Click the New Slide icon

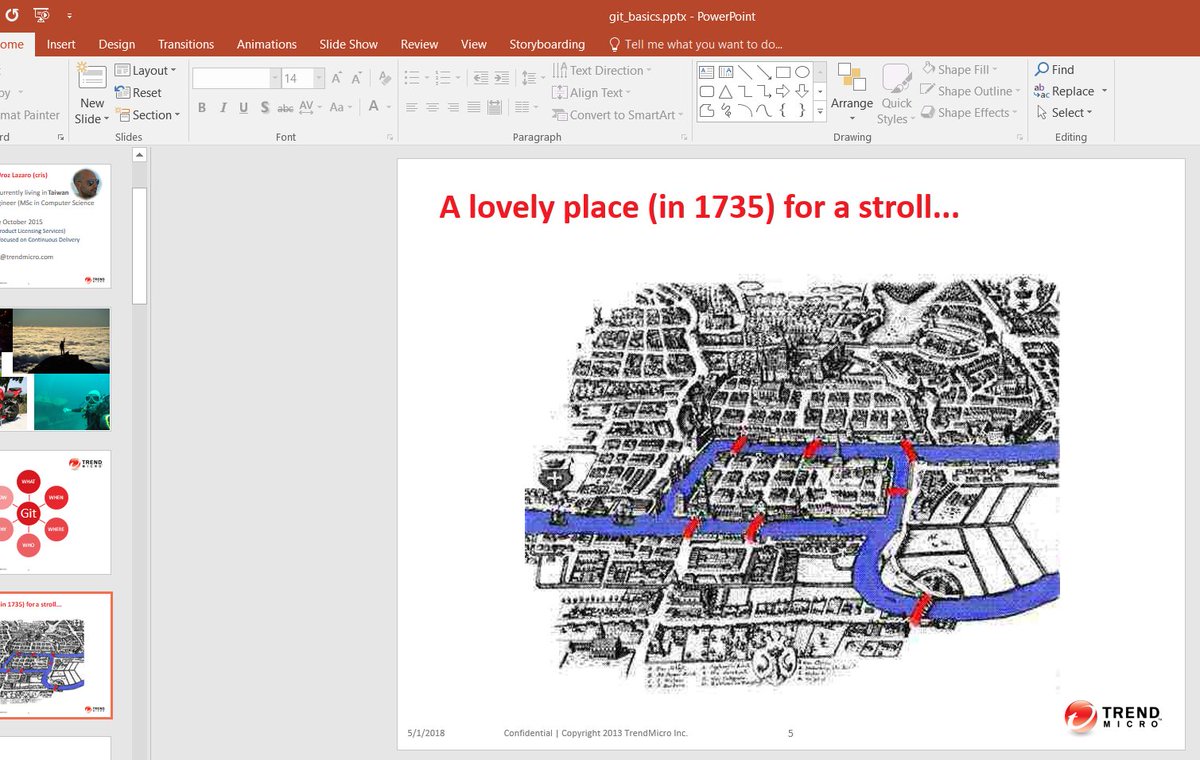[92, 78]
